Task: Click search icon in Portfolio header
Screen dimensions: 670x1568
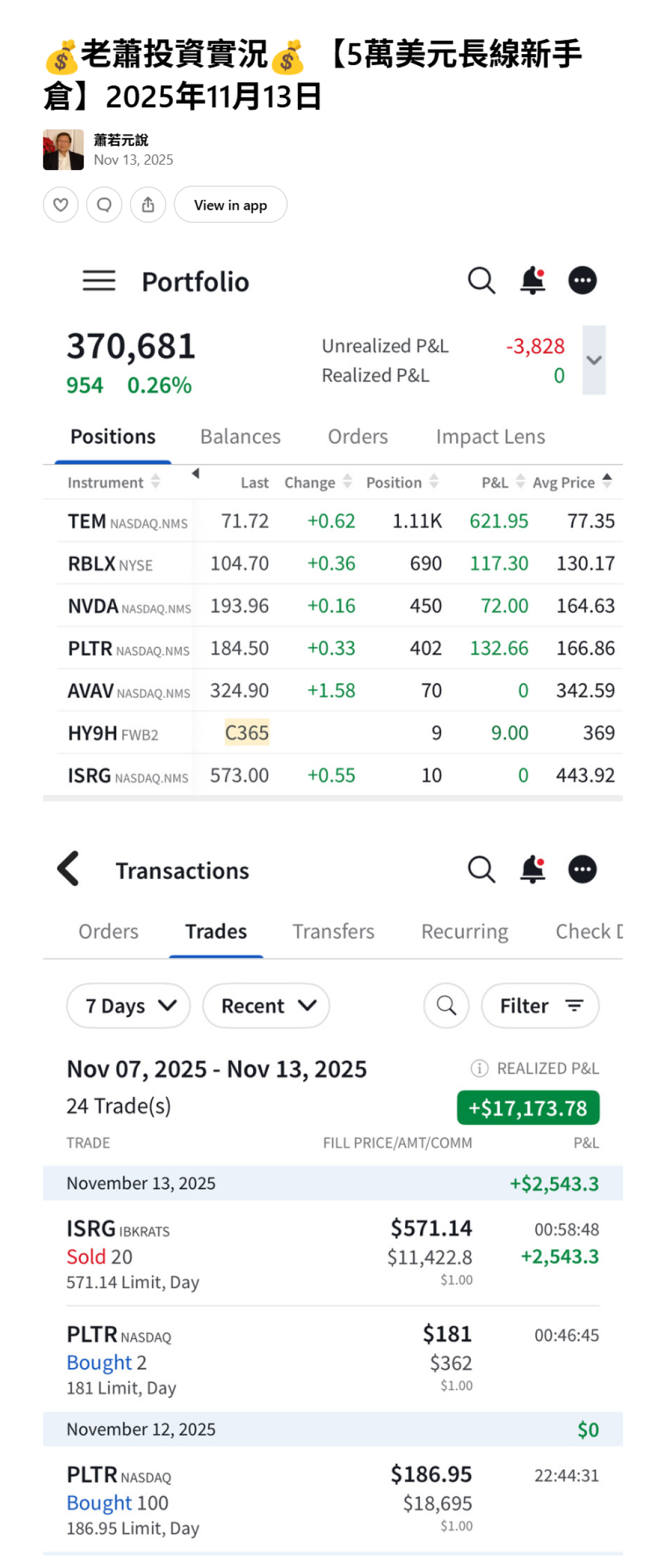Action: [x=481, y=281]
